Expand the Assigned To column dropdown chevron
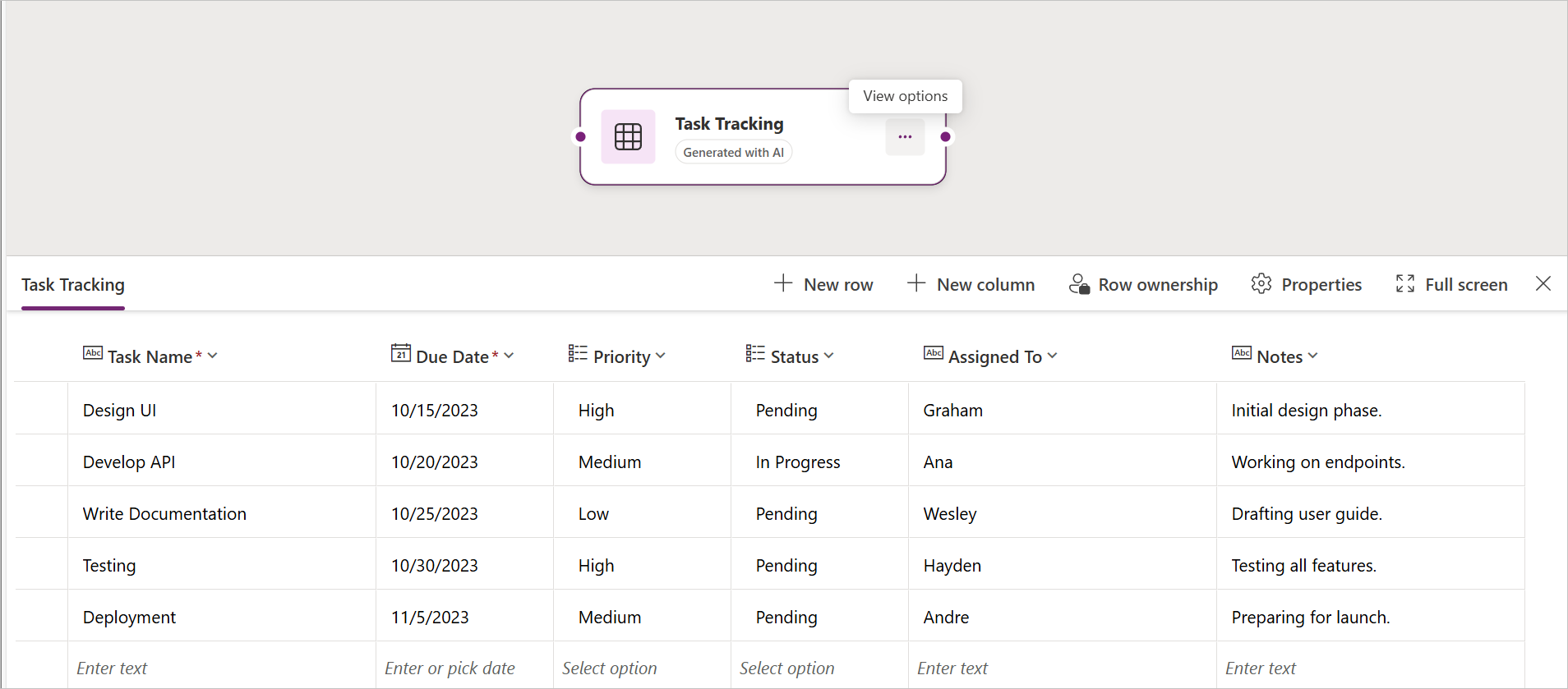Image resolution: width=1568 pixels, height=689 pixels. click(1053, 356)
